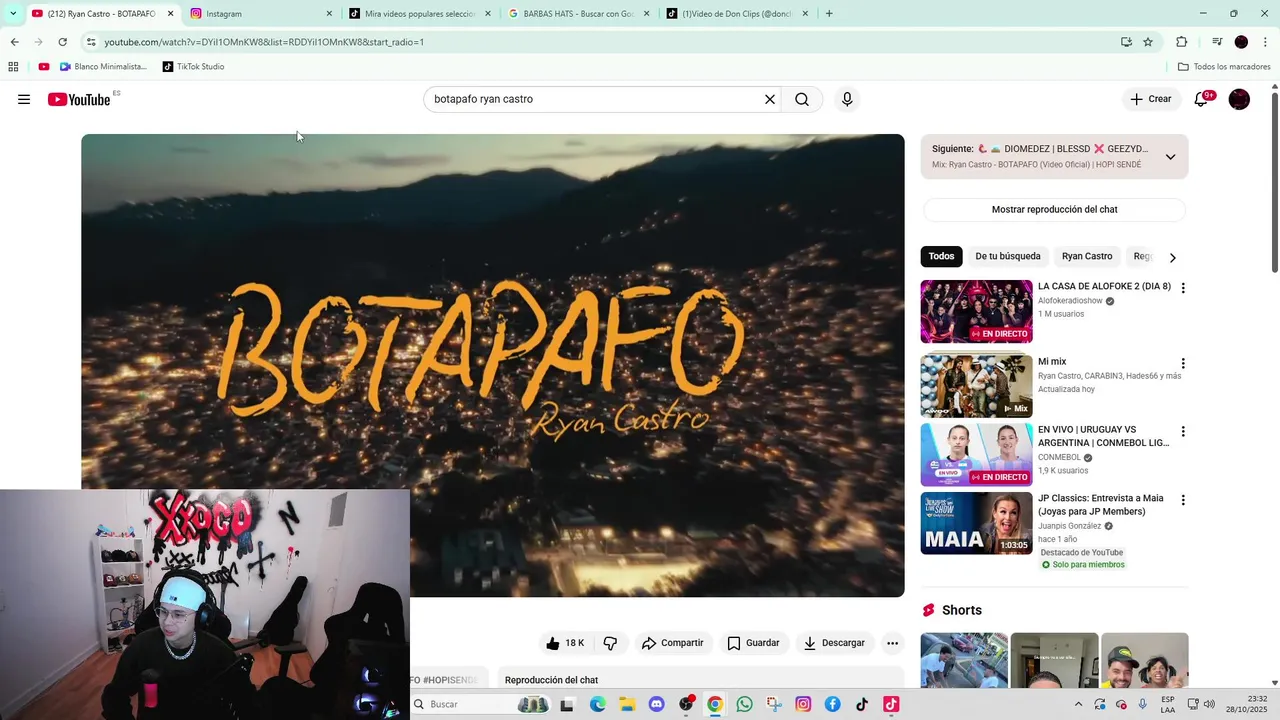1280x720 pixels.
Task: Click the Chrome address bar URL
Action: [264, 42]
